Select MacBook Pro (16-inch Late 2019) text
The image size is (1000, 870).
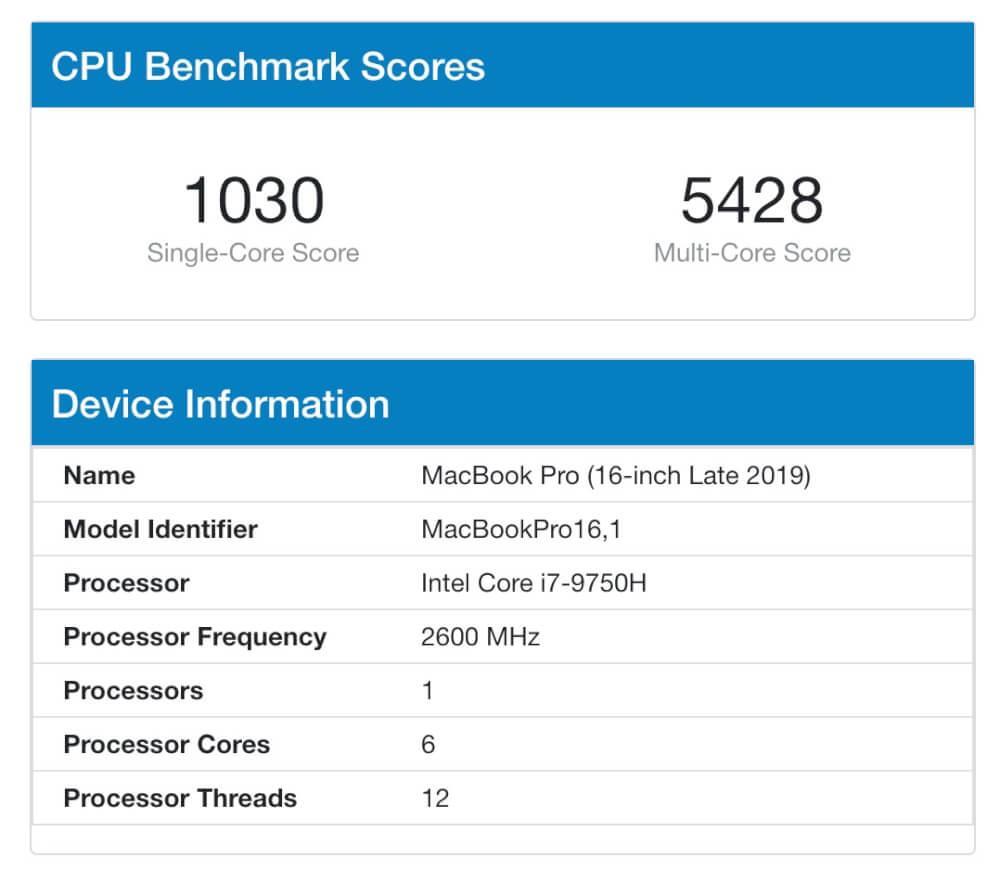[x=616, y=476]
